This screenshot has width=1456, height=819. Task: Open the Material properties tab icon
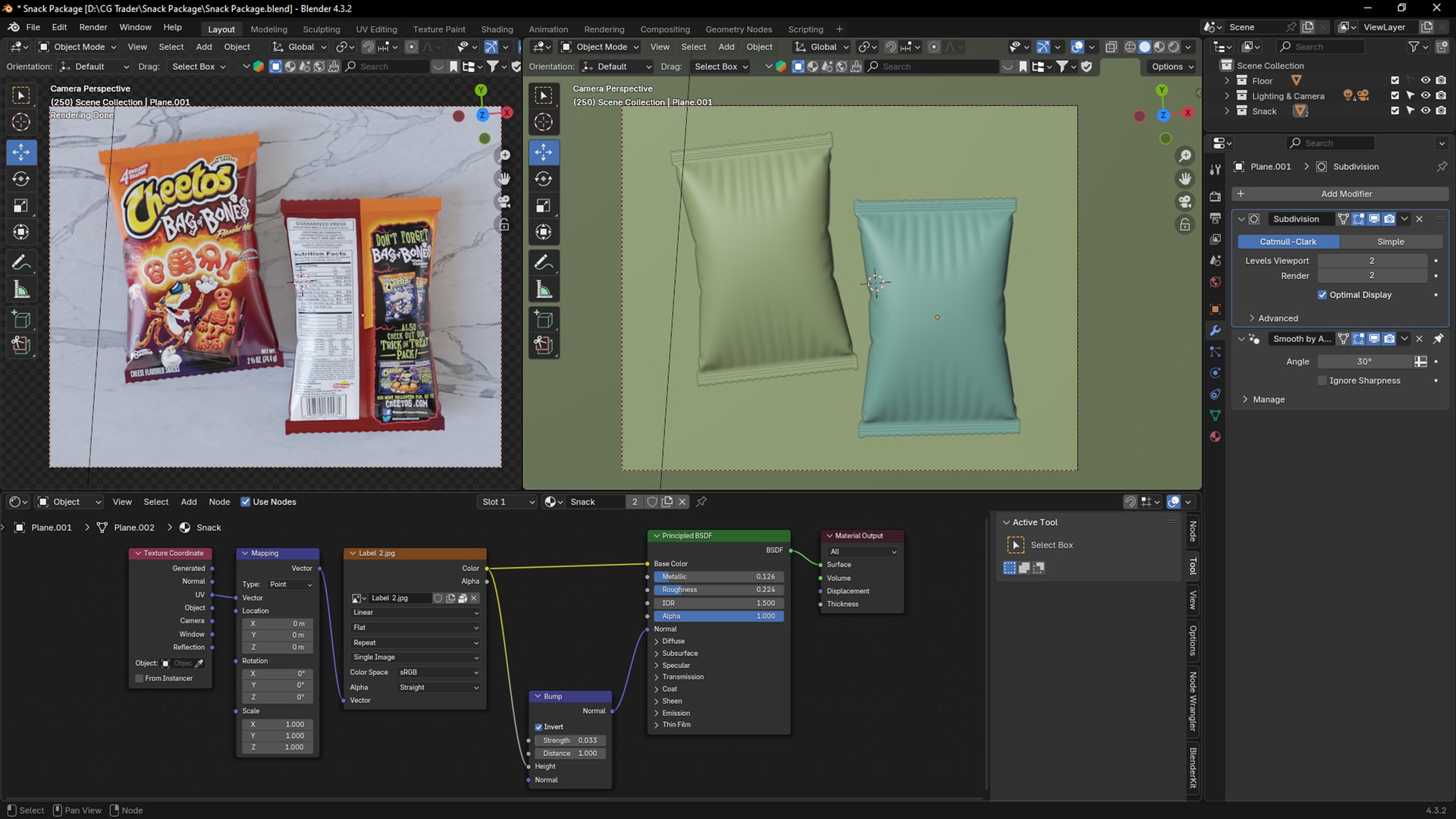click(x=1215, y=437)
